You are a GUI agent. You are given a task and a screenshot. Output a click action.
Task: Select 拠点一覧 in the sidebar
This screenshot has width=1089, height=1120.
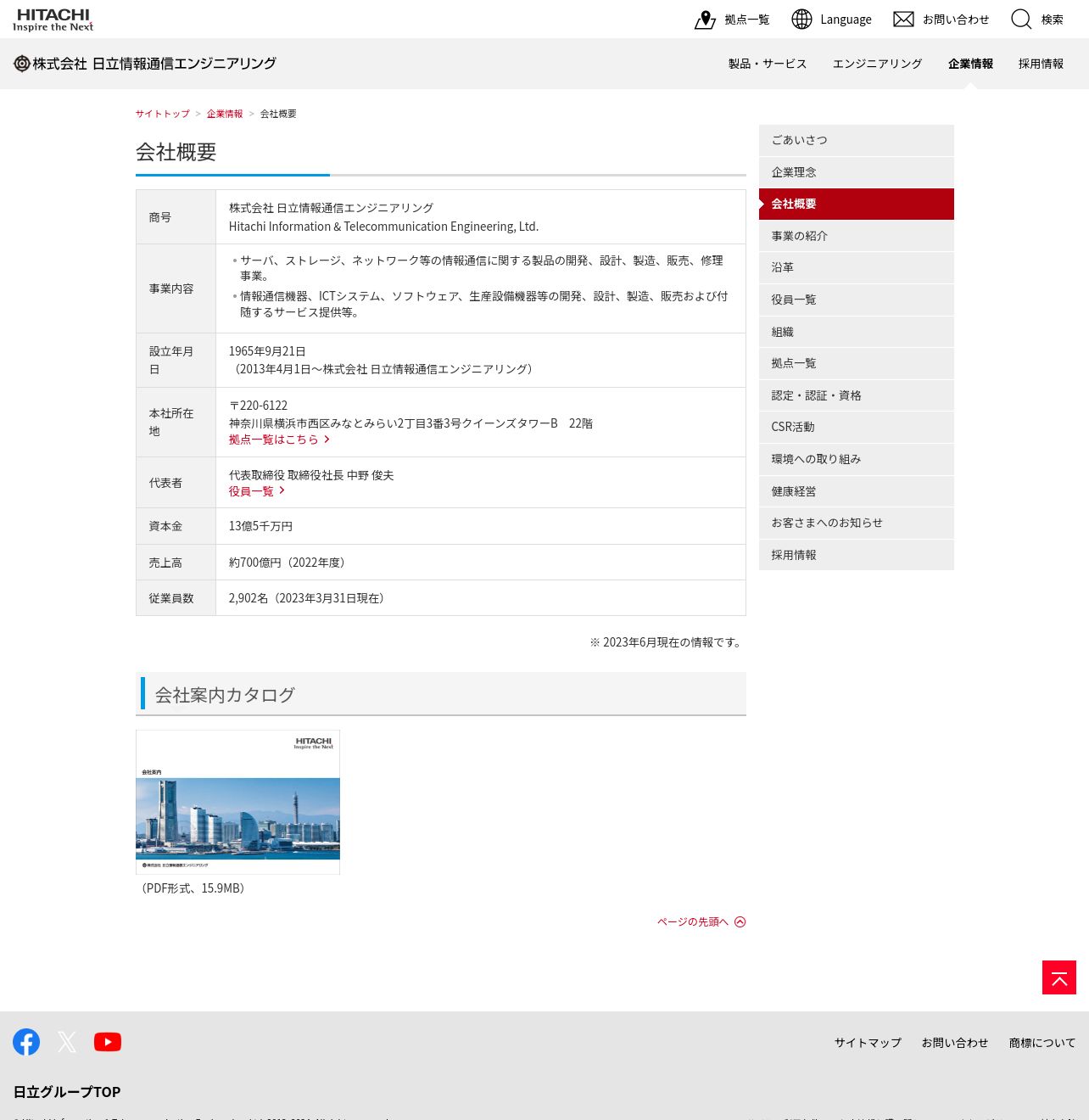(857, 363)
